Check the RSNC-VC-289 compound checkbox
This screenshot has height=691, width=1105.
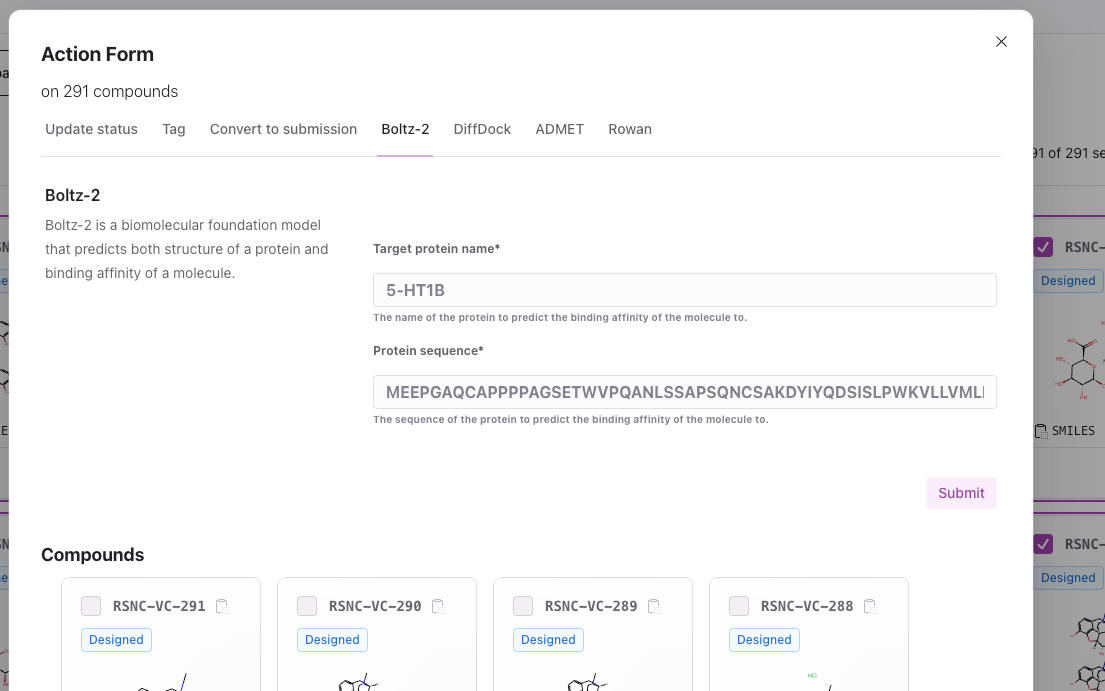pyautogui.click(x=523, y=605)
